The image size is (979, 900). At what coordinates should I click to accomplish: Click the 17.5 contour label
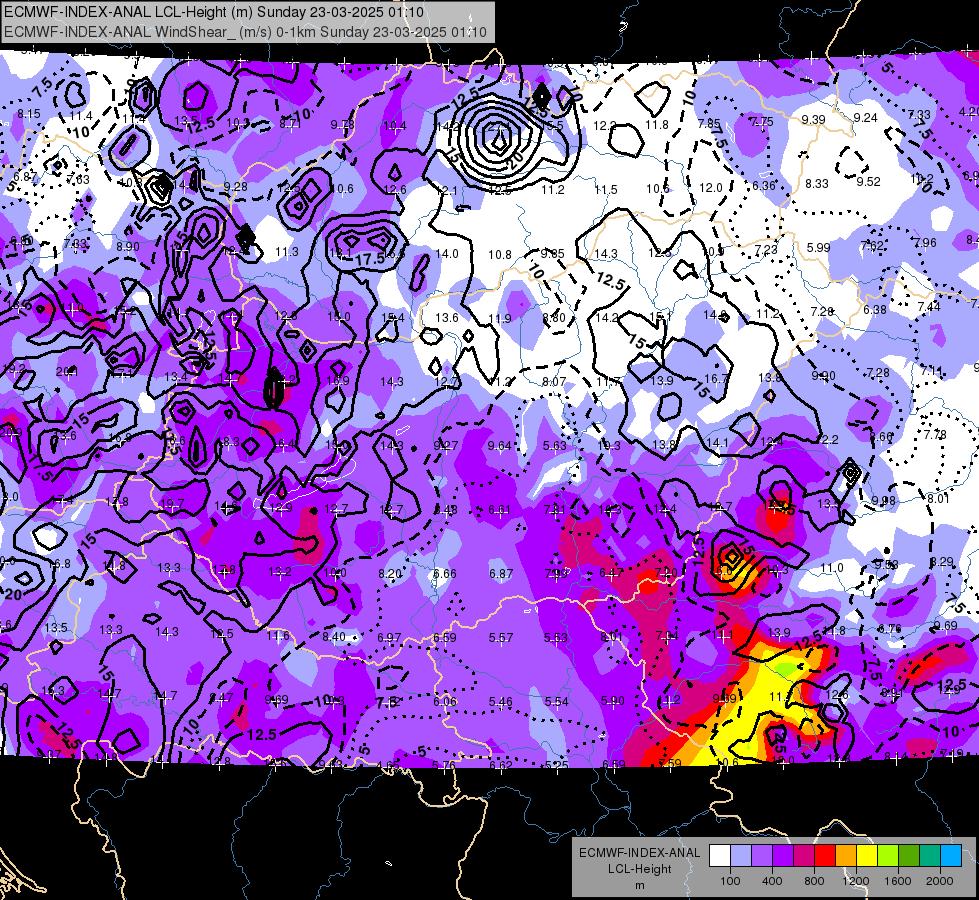(370, 259)
